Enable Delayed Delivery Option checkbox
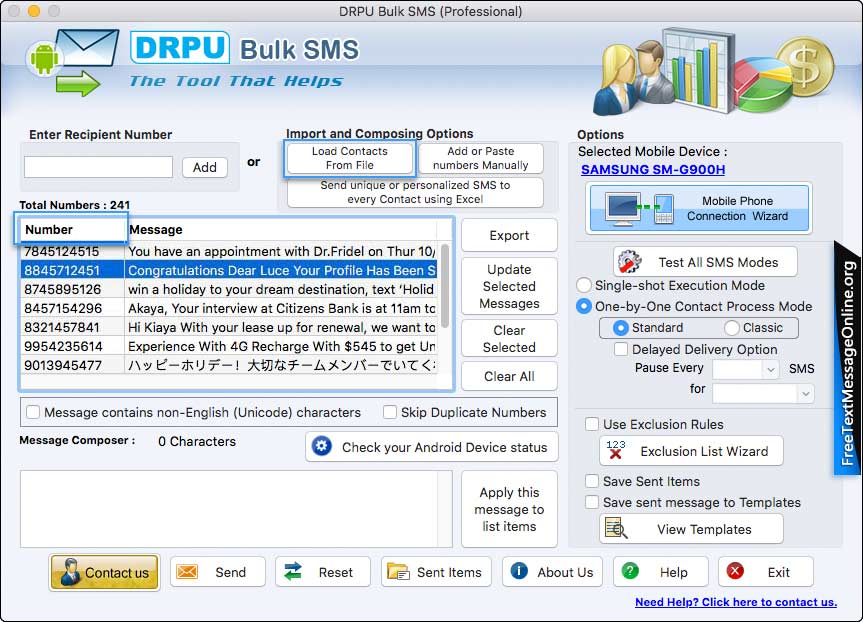Screen dimensions: 863x622 coord(621,349)
